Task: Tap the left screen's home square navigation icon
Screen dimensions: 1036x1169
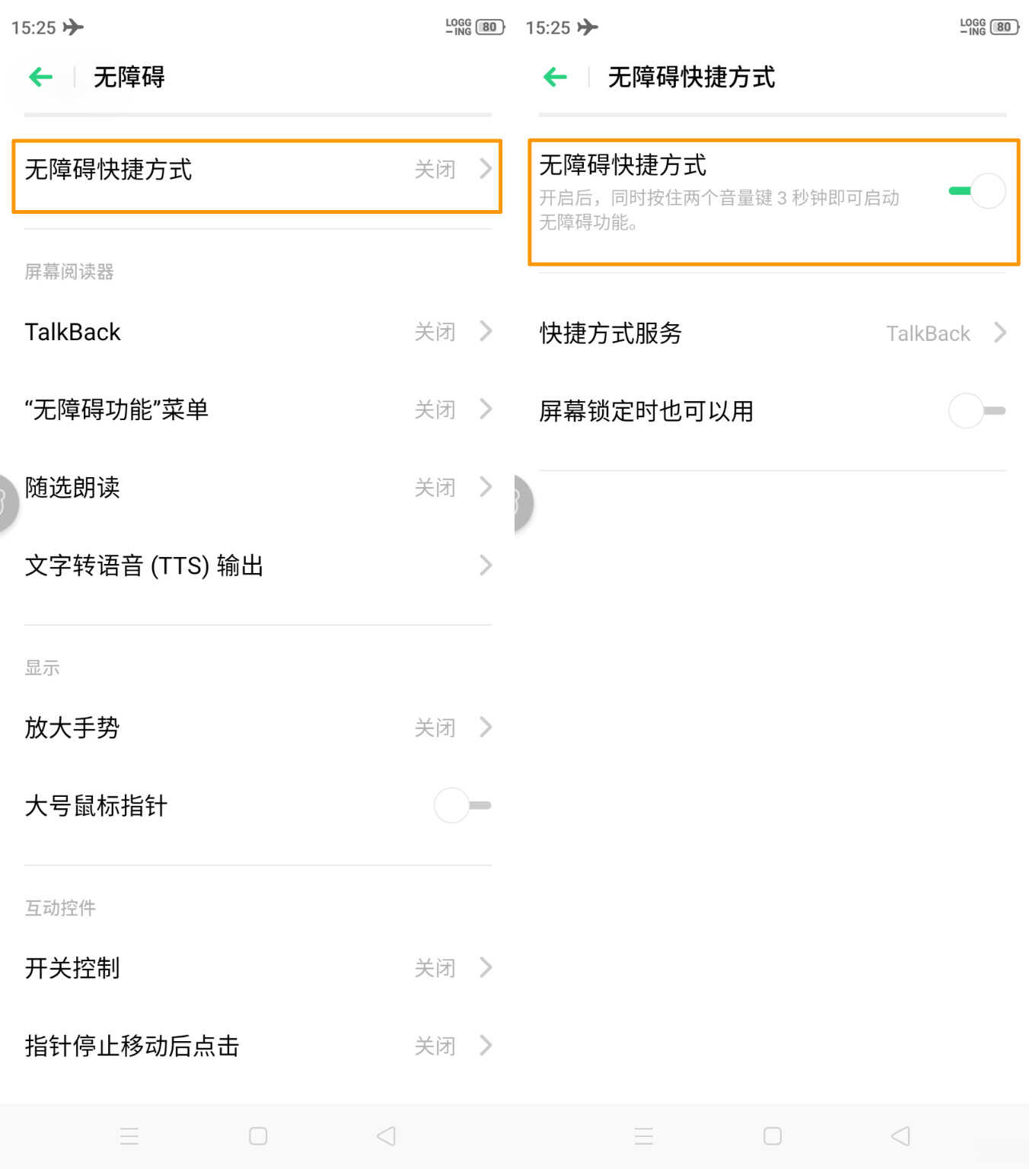Action: (258, 1136)
